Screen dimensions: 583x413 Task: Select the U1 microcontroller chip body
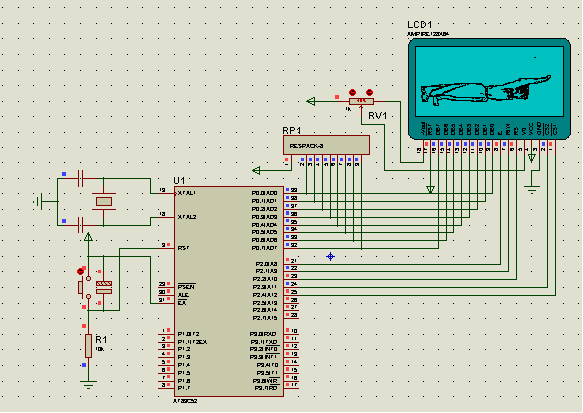[x=229, y=291]
